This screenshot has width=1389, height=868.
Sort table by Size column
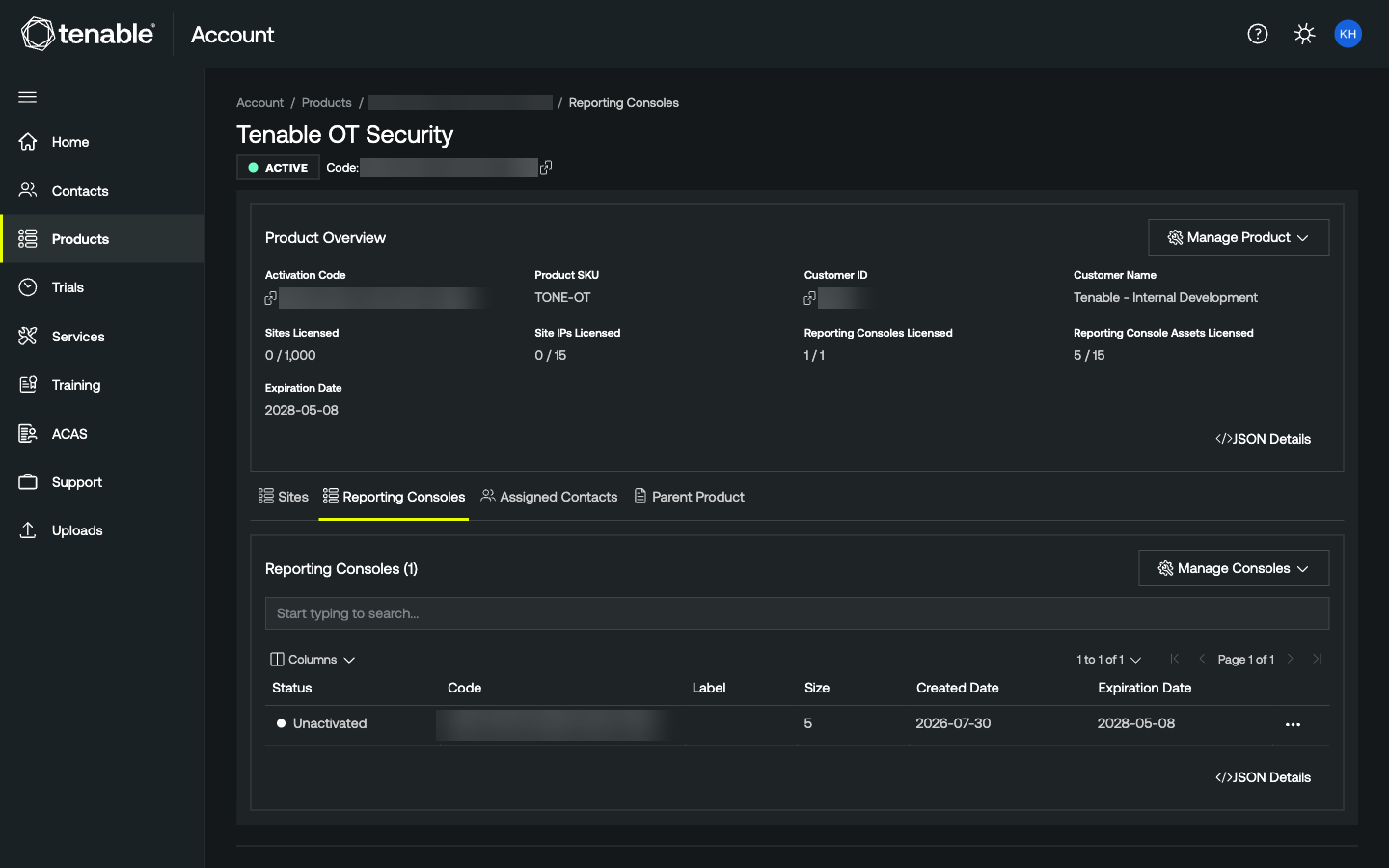tap(817, 688)
